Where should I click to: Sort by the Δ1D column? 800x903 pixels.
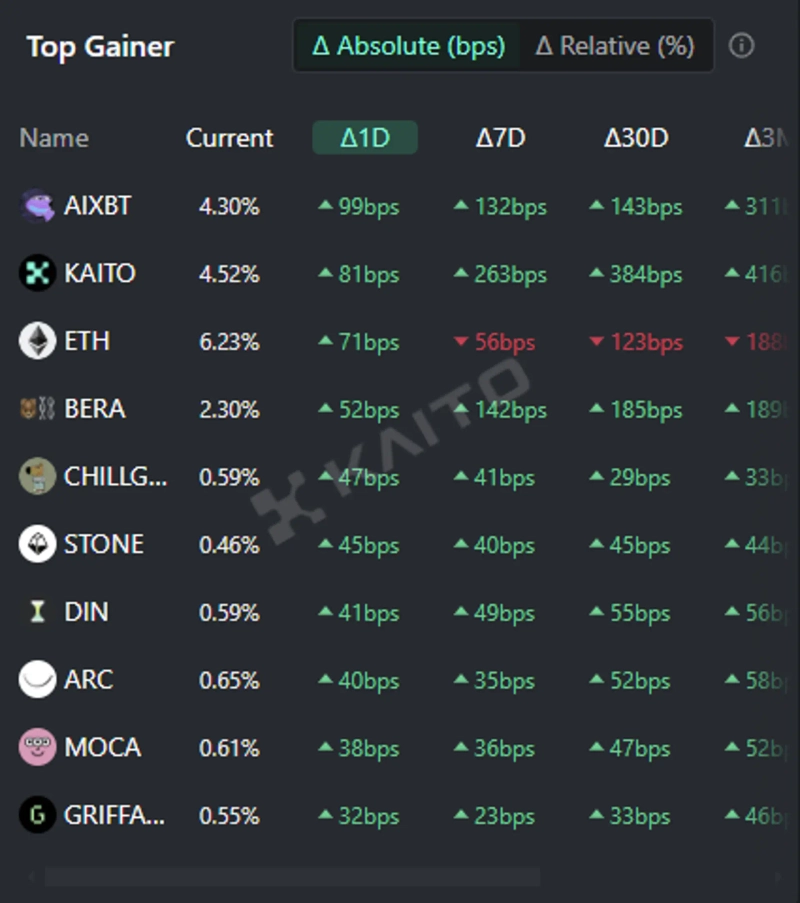(x=365, y=138)
